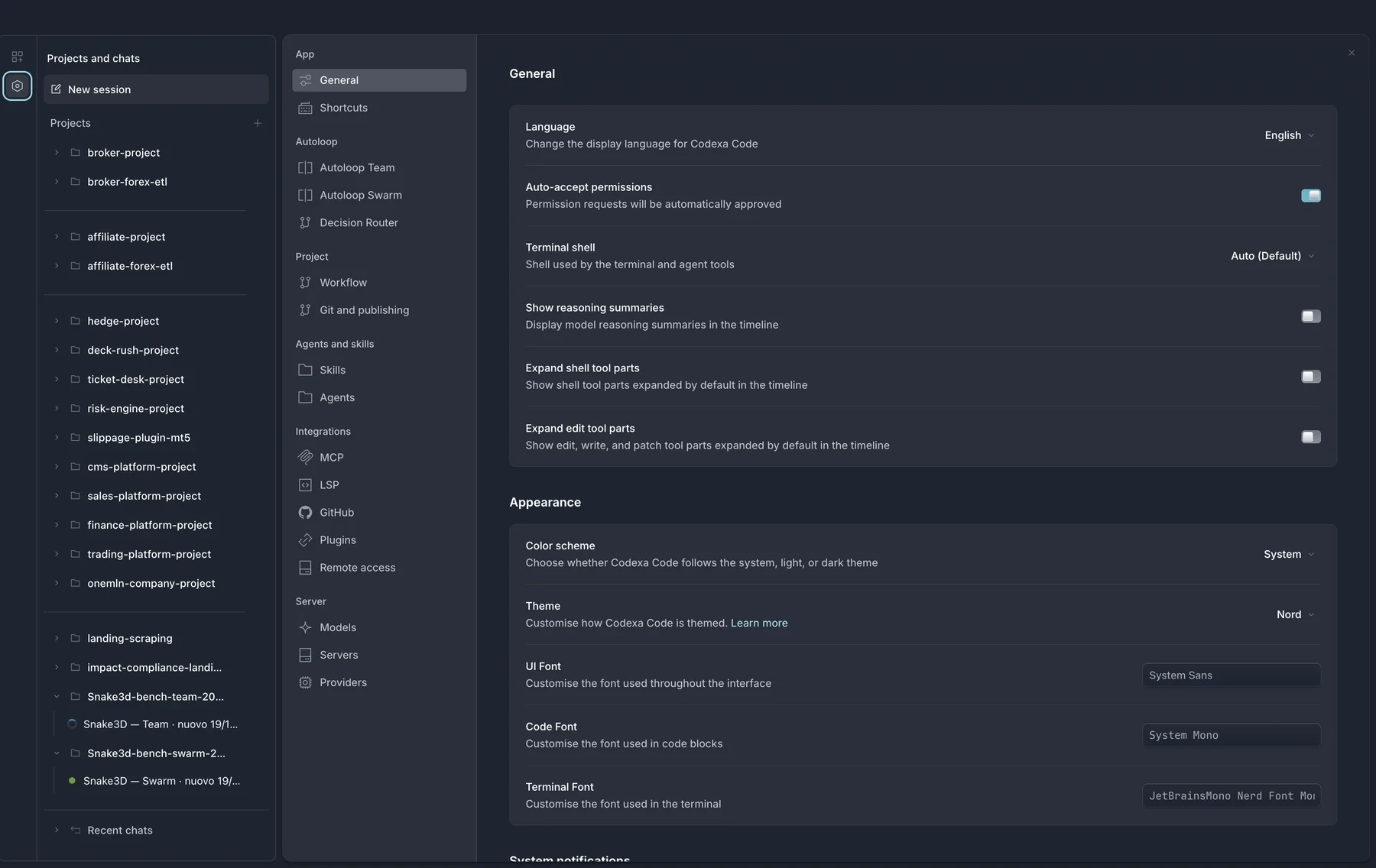Screen dimensions: 1376x868
Task: Open Snake3D — Team chat session
Action: tap(161, 724)
